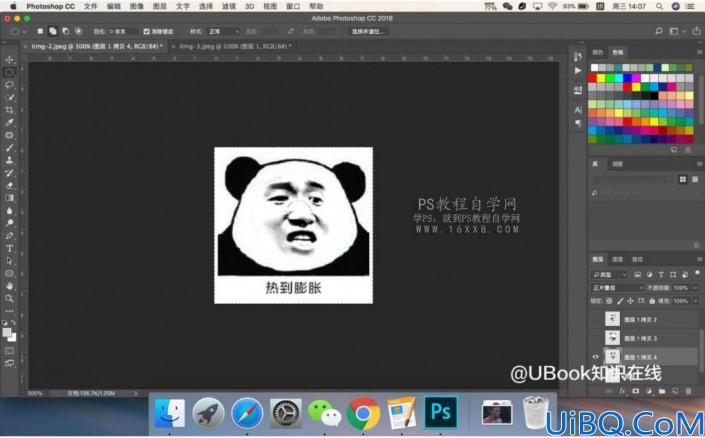This screenshot has height=438, width=705.
Task: Click the Change Screen Mode icon
Action: (x=9, y=363)
